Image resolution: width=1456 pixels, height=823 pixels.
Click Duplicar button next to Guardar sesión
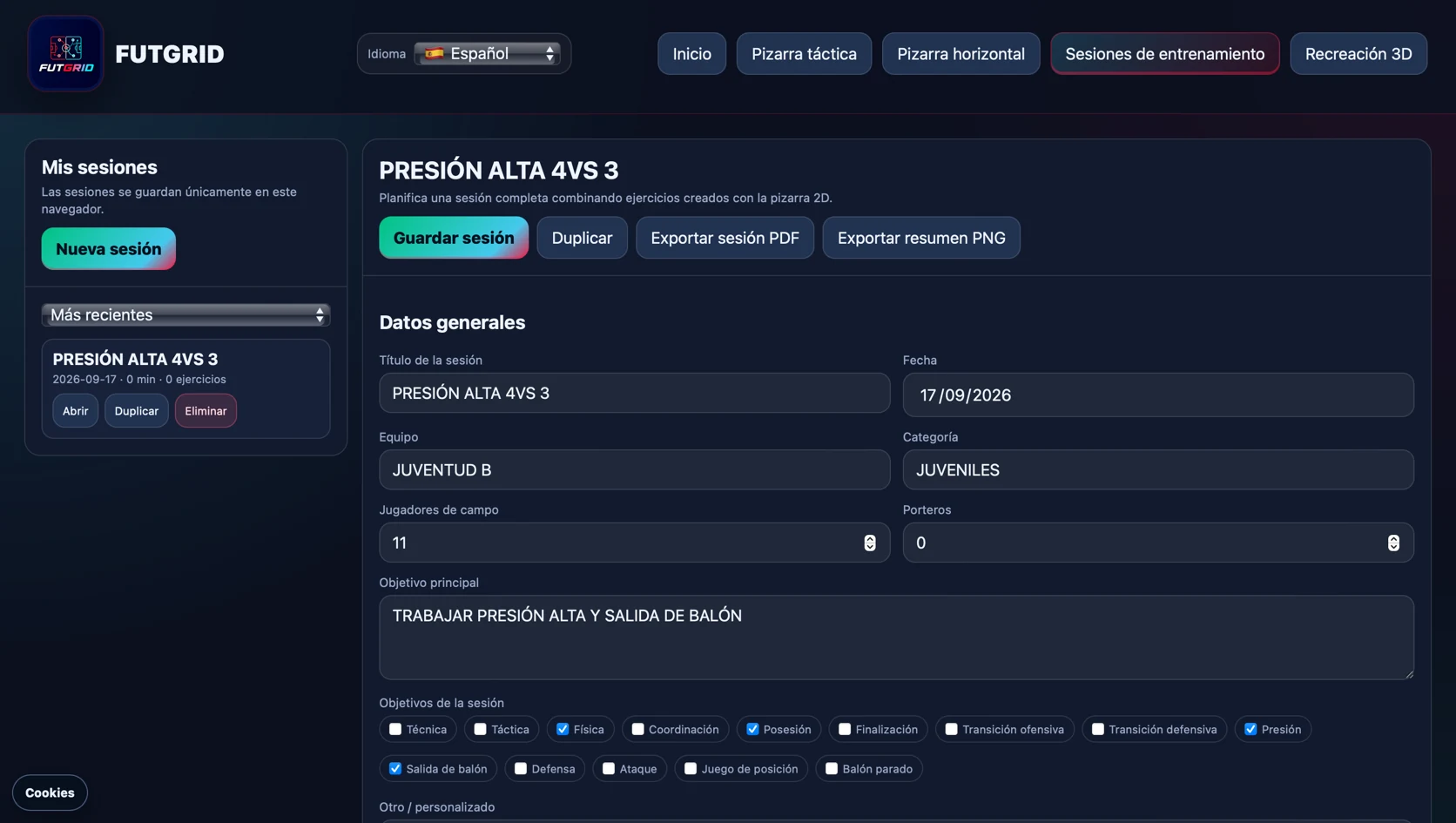[x=582, y=238]
